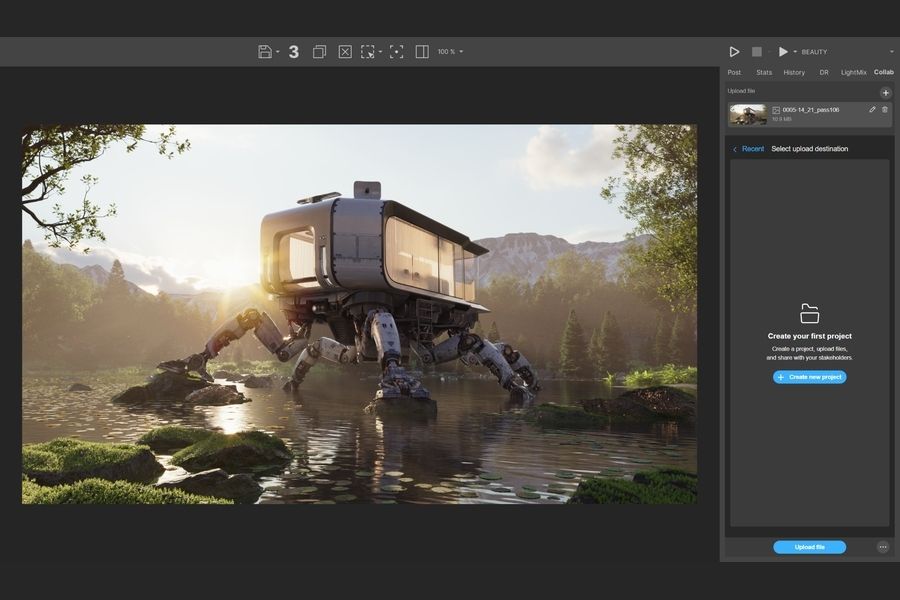The width and height of the screenshot is (900, 600).
Task: Click the Create your first project text
Action: (809, 336)
